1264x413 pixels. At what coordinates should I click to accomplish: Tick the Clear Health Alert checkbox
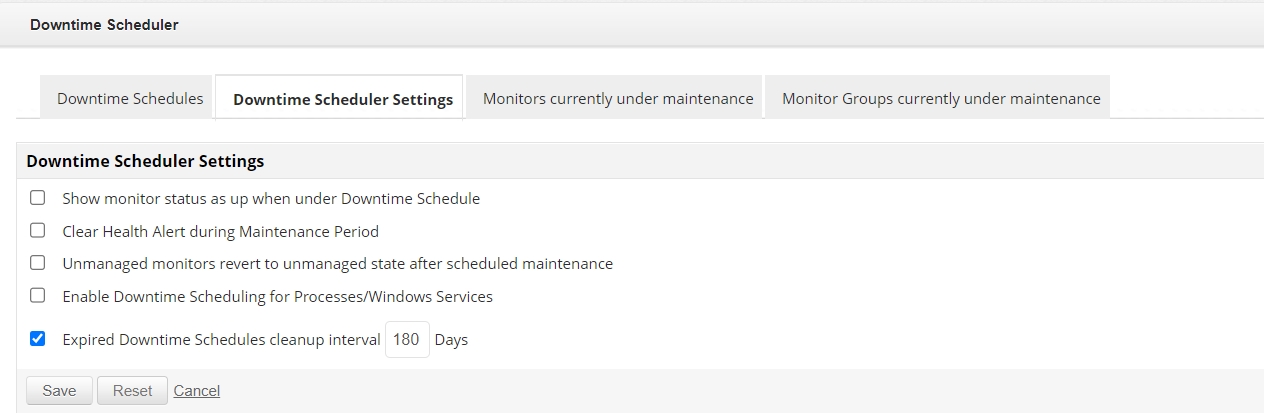(x=38, y=231)
